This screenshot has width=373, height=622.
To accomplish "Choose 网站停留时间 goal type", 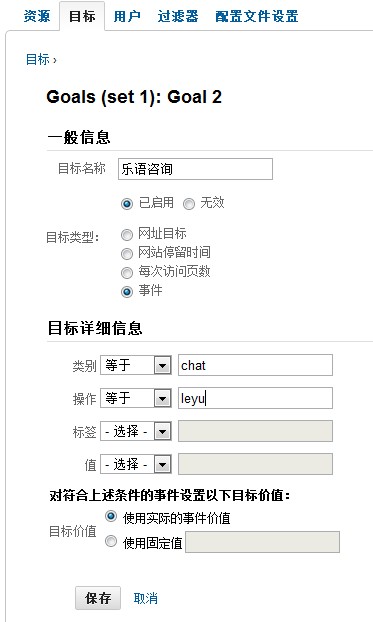I will tap(127, 253).
